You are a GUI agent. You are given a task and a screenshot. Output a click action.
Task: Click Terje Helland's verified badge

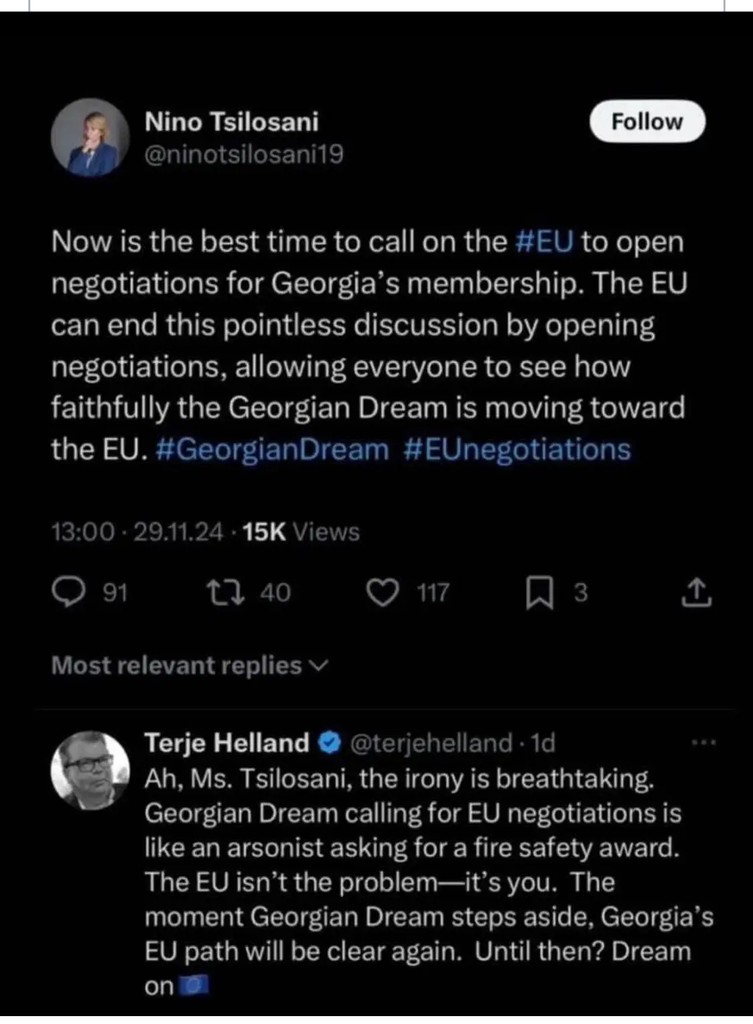pyautogui.click(x=328, y=743)
